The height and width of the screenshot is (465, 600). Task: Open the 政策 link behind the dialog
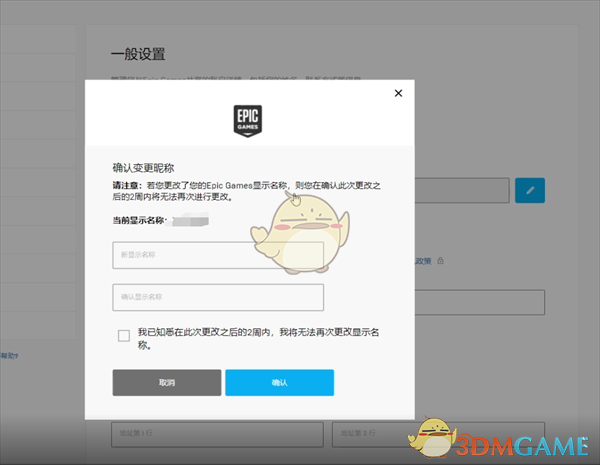point(423,261)
